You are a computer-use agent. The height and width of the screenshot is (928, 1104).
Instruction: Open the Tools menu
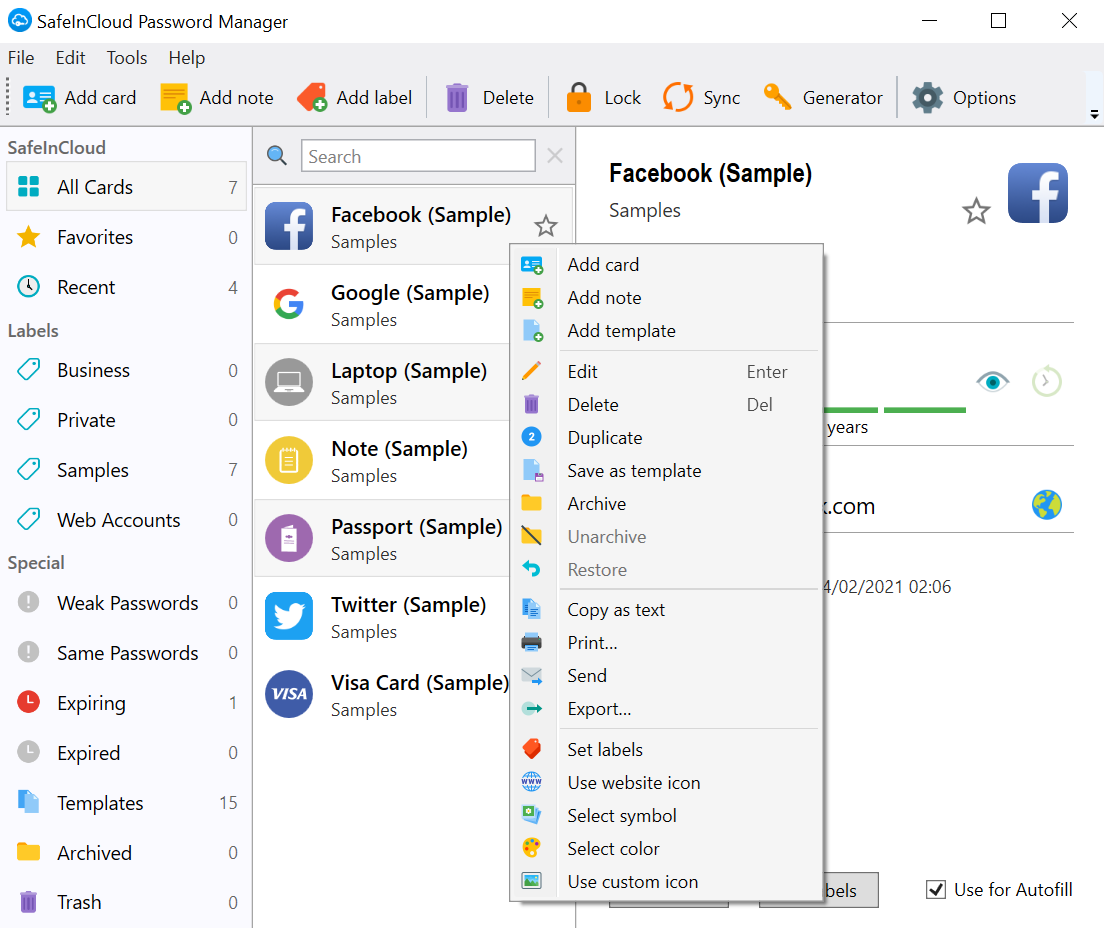[x=127, y=58]
